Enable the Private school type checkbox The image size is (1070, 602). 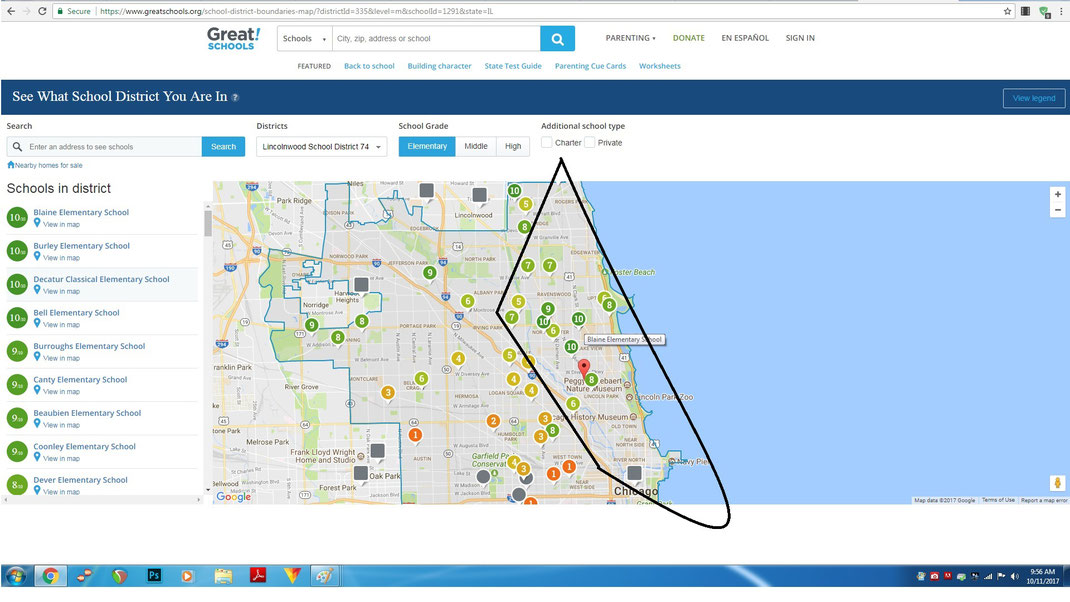point(590,143)
